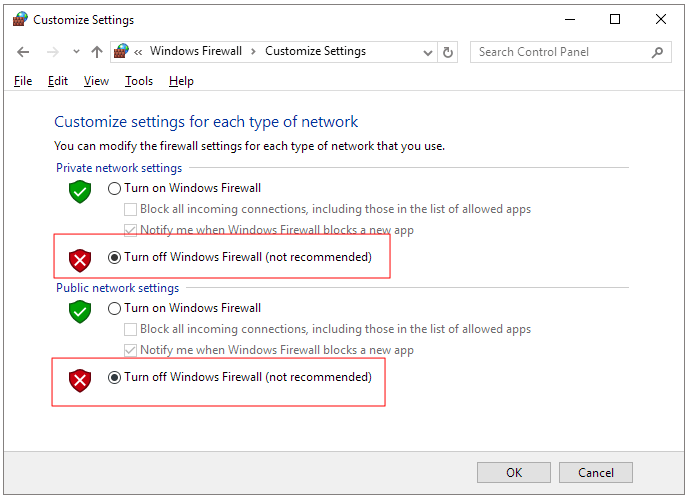Click the Back navigation arrow
The height and width of the screenshot is (497, 687).
(x=23, y=52)
